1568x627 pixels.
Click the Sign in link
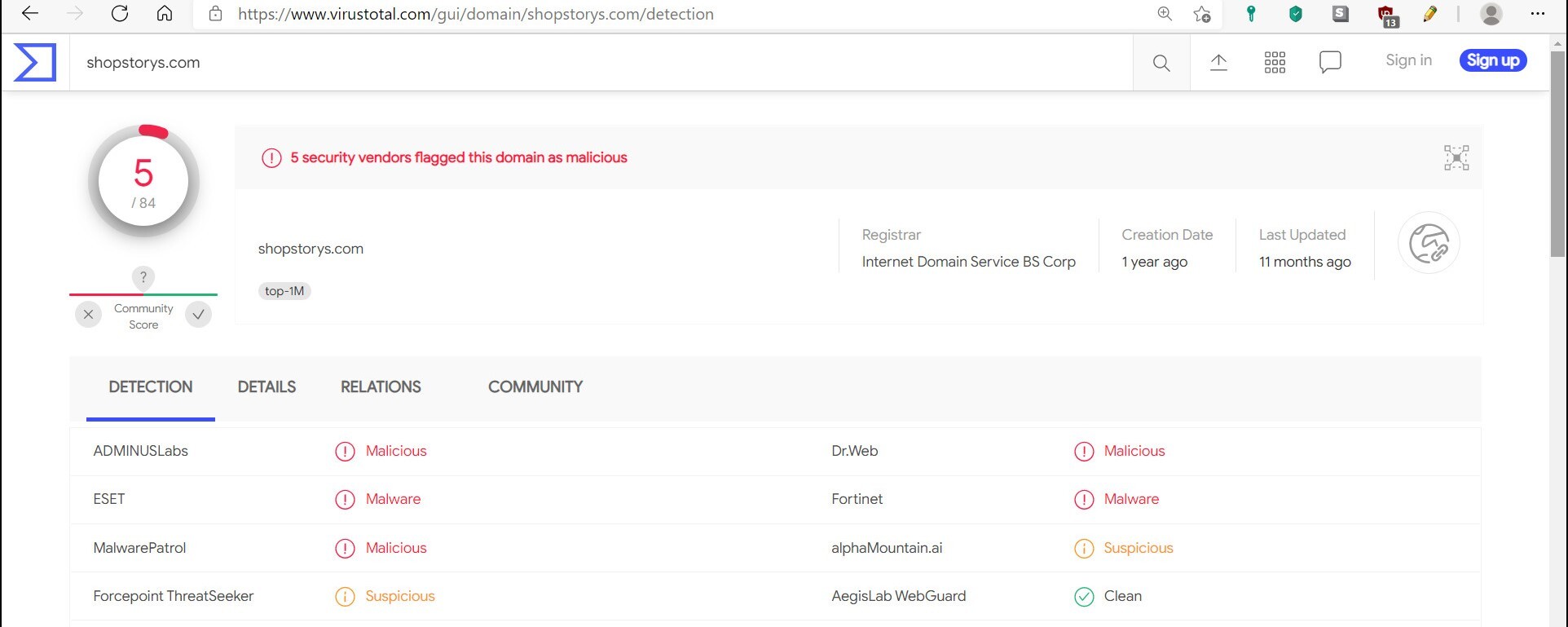1408,60
